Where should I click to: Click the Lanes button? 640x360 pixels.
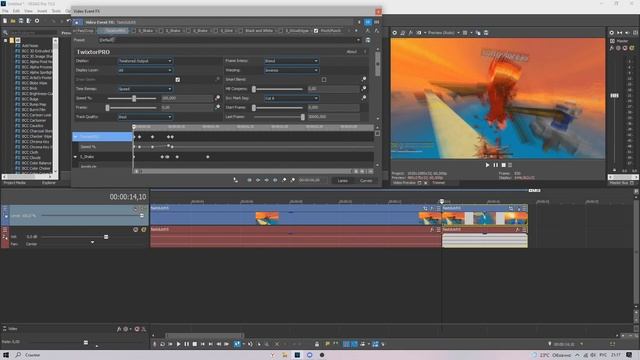coord(343,180)
